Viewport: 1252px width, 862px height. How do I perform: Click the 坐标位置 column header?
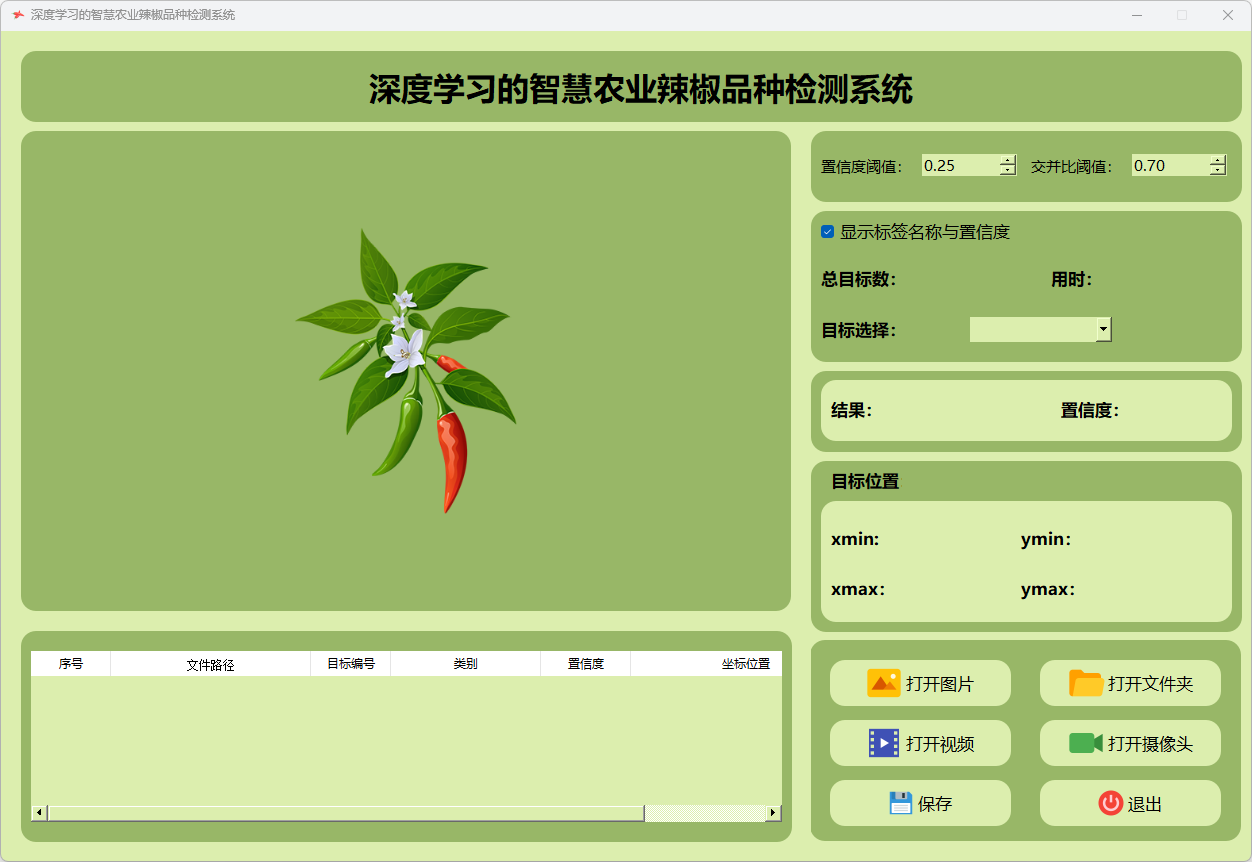coord(707,664)
